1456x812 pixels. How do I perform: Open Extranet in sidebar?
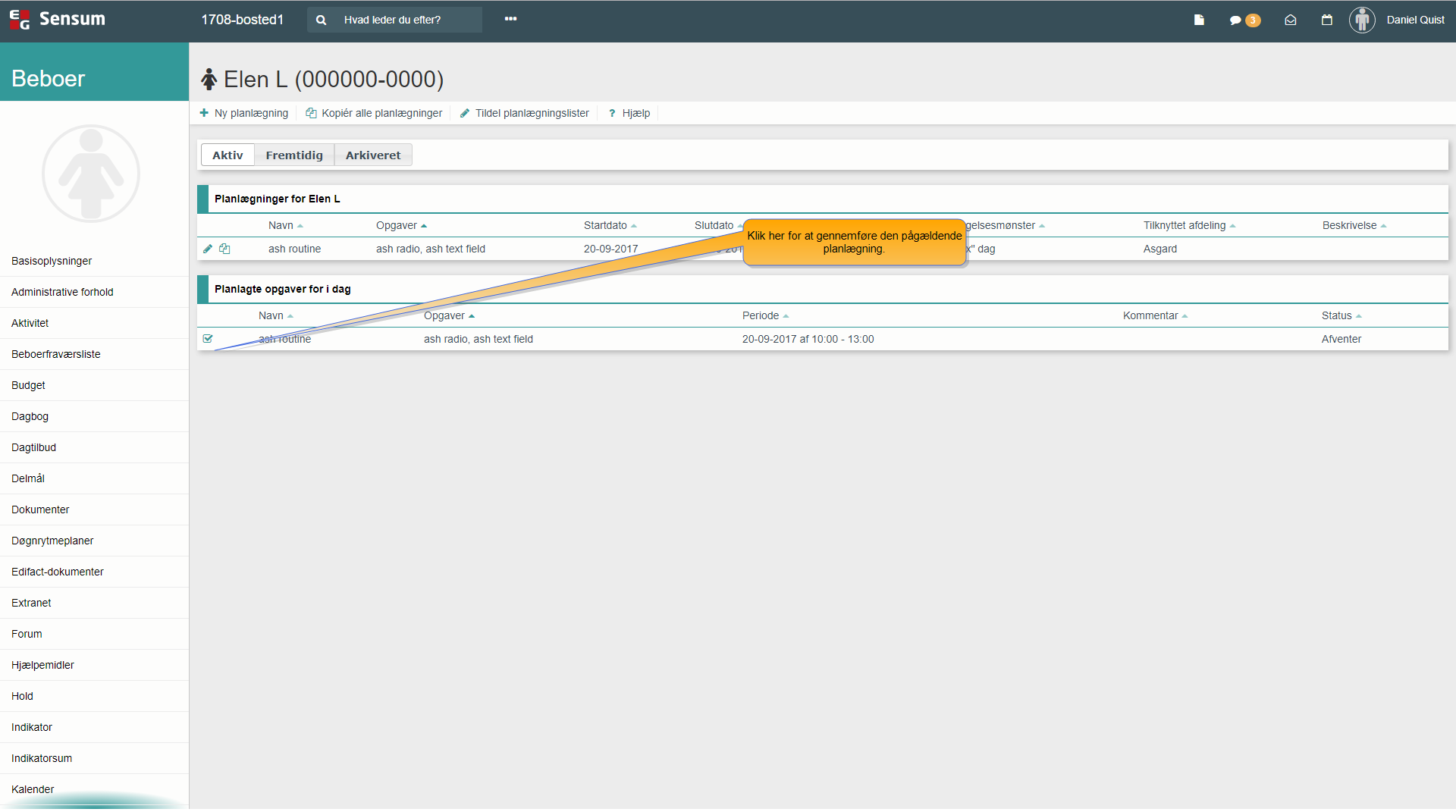coord(94,603)
